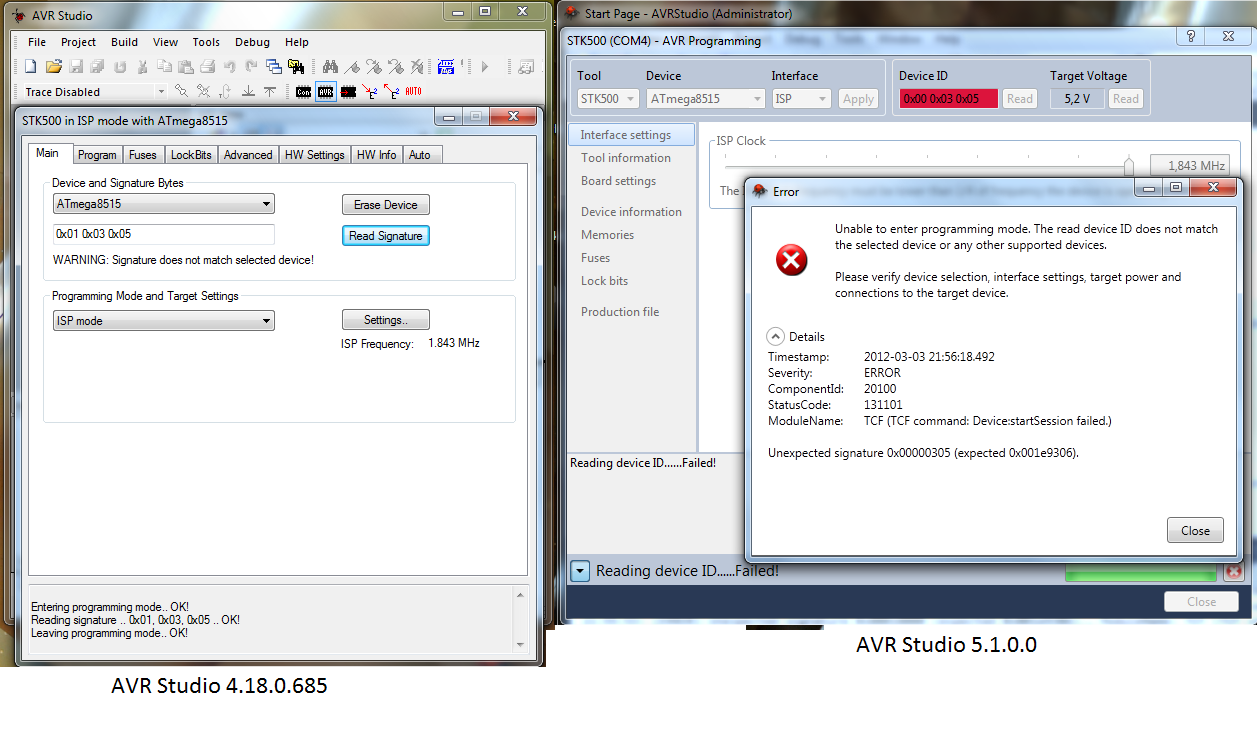This screenshot has width=1257, height=736.
Task: Open the Tools menu in AVR Studio 4
Action: (206, 42)
